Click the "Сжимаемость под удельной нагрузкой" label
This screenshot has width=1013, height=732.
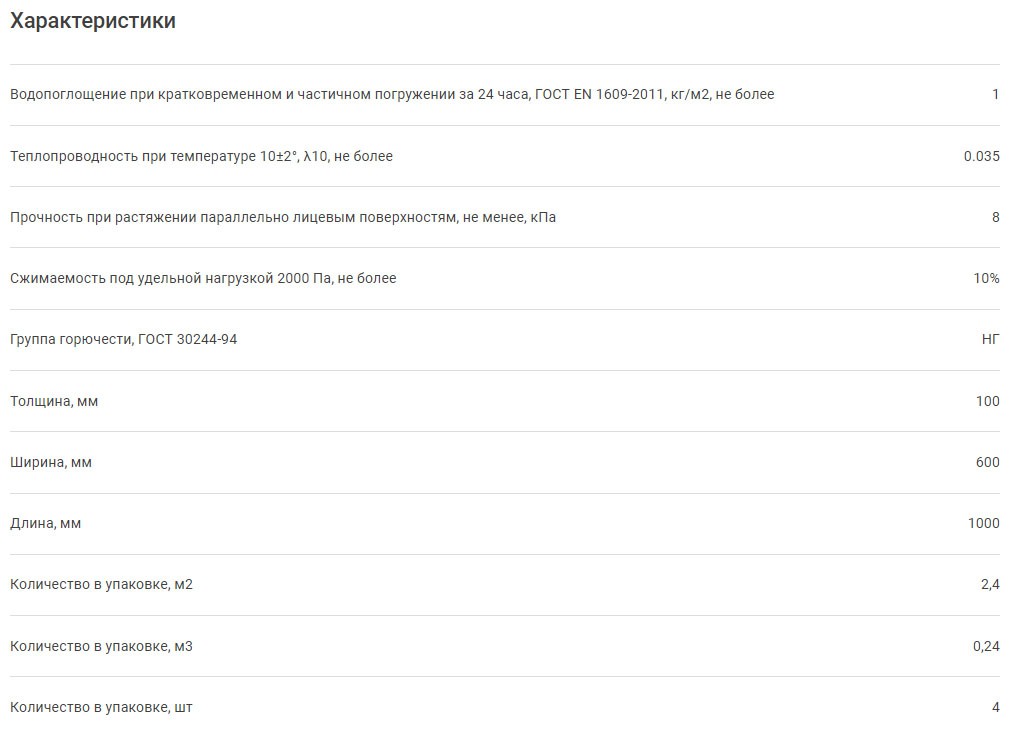click(x=203, y=278)
